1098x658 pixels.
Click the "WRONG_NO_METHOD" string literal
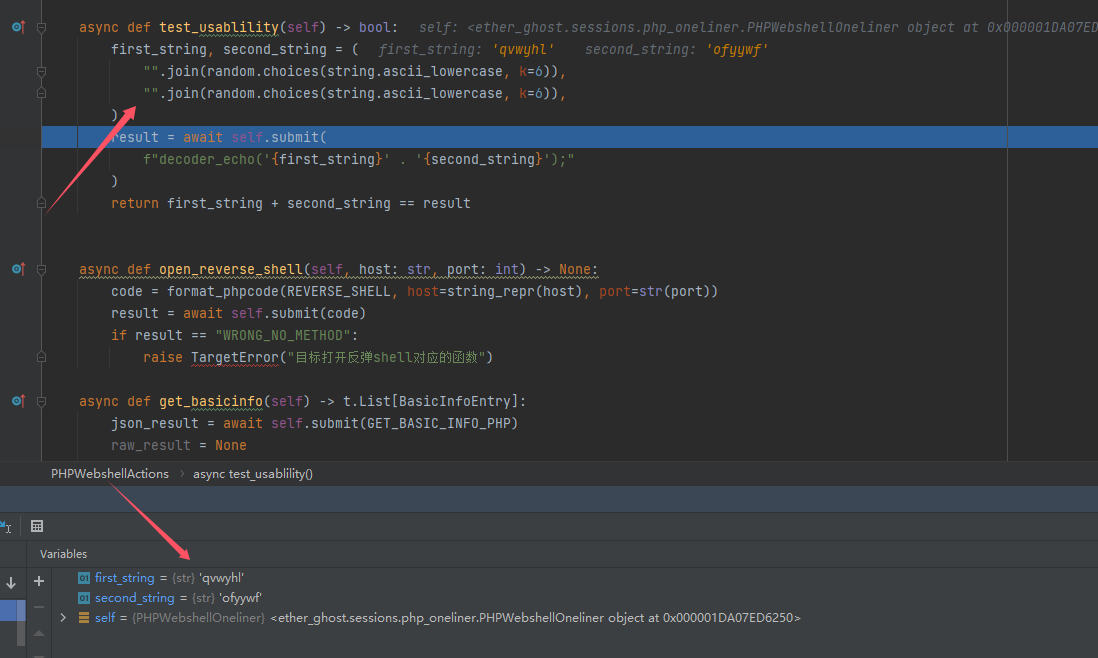coord(283,335)
